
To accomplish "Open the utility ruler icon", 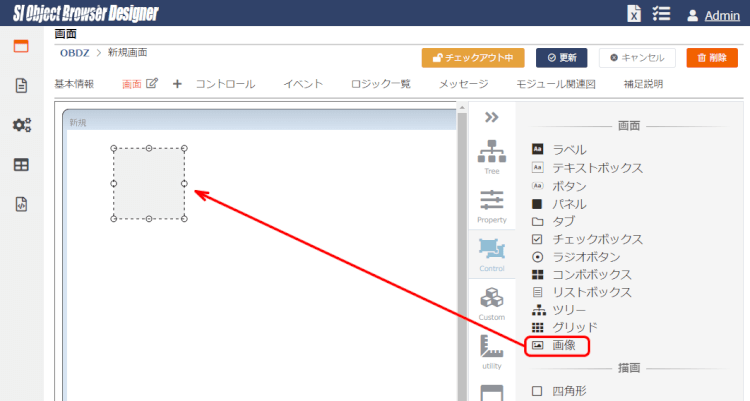I will (x=491, y=350).
